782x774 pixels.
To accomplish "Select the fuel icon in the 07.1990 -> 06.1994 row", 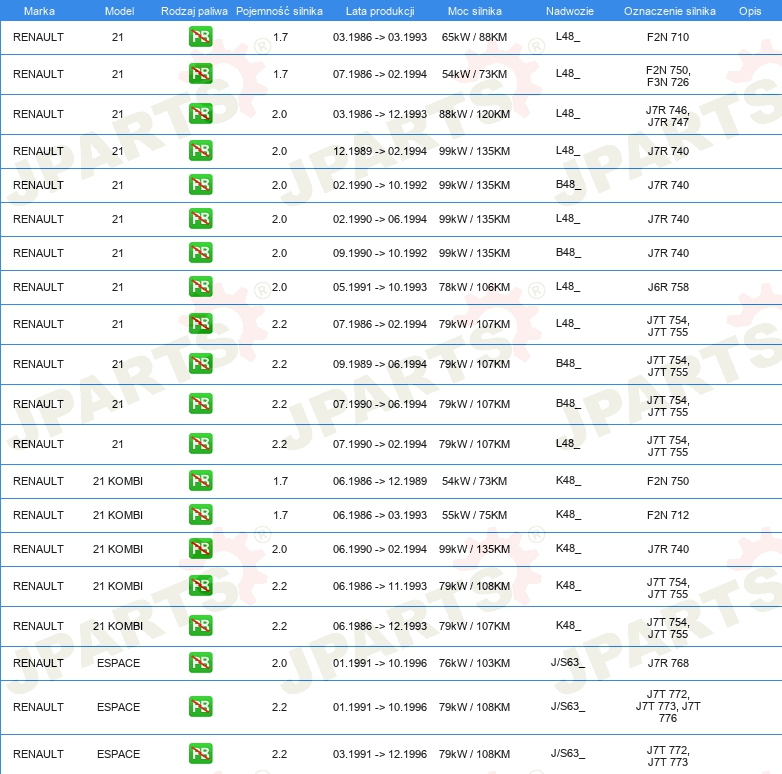I will (x=200, y=403).
